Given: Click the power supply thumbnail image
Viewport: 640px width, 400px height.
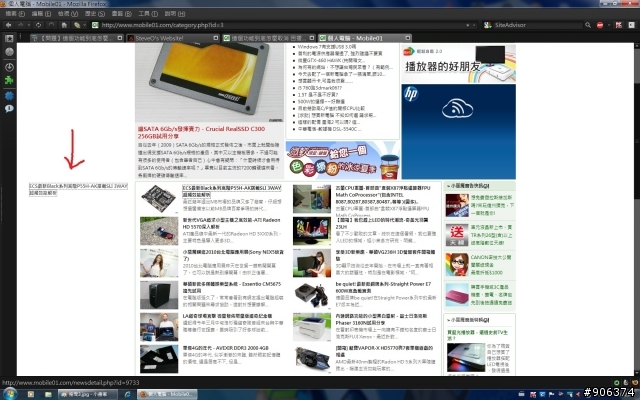Looking at the screenshot, I should (312, 295).
